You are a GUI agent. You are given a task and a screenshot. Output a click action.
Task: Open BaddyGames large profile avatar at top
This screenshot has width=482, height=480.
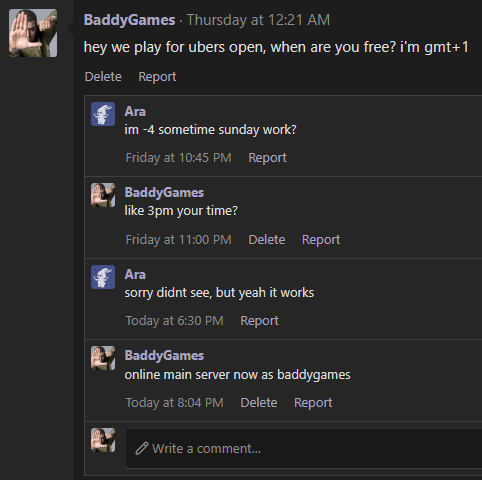(33, 33)
